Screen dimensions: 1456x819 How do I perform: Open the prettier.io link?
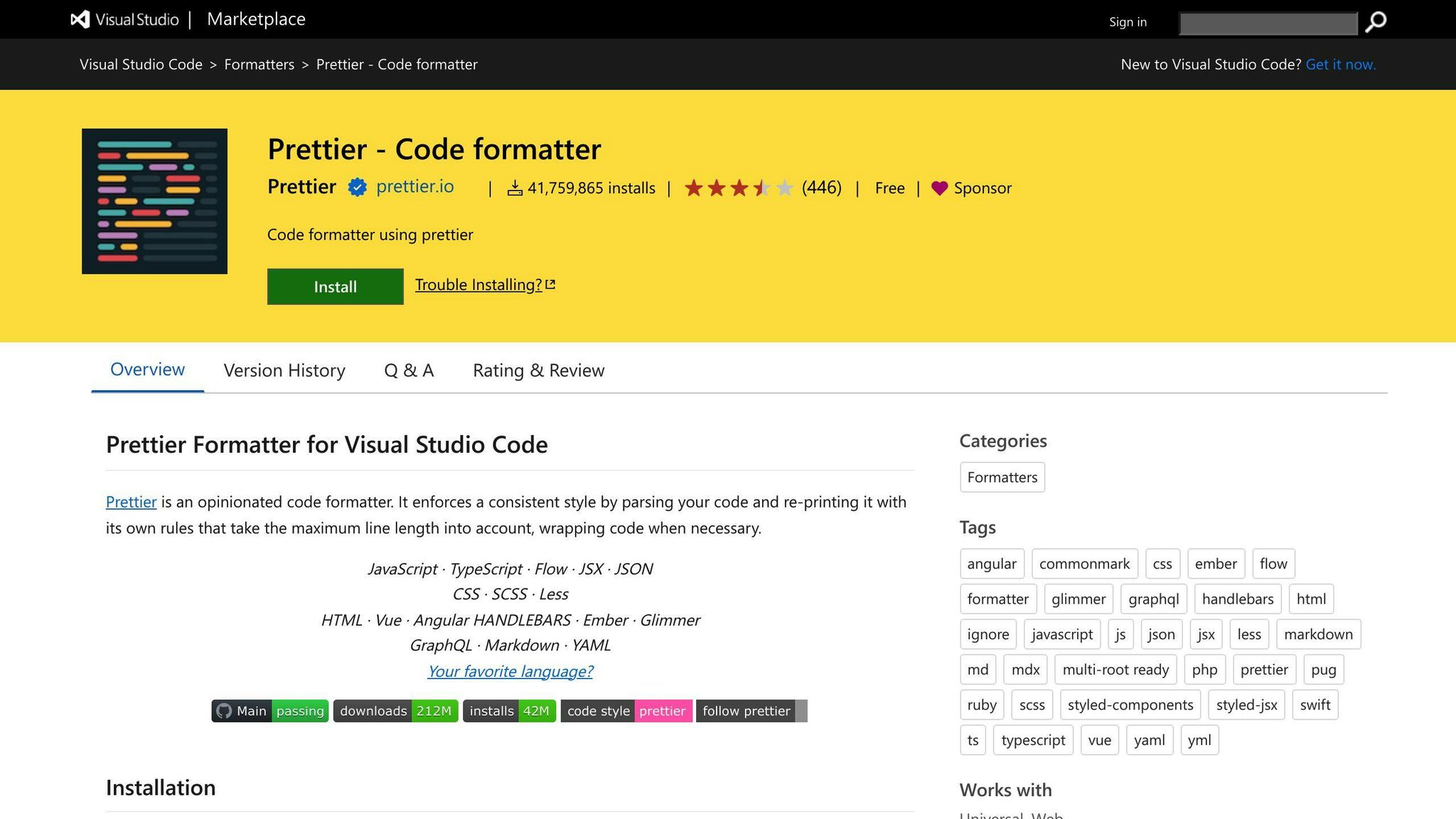414,187
